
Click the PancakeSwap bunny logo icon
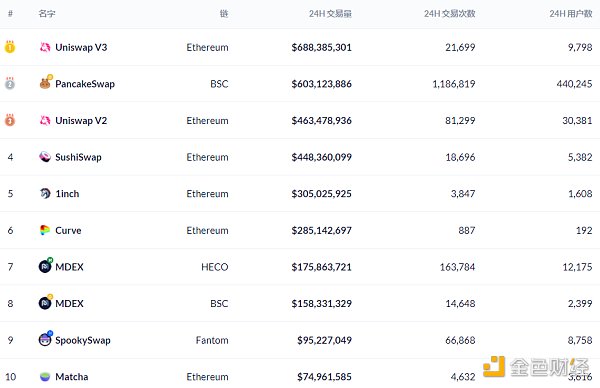pos(45,83)
